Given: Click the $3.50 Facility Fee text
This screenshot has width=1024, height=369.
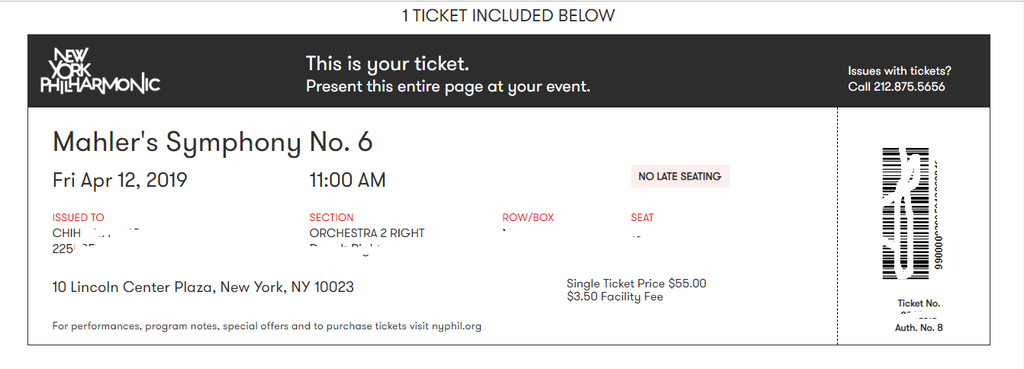Looking at the screenshot, I should [615, 297].
